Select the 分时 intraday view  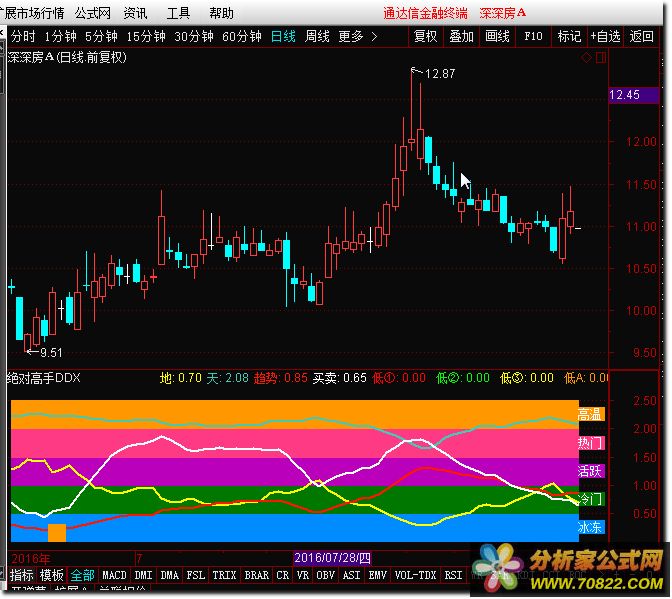click(22, 36)
